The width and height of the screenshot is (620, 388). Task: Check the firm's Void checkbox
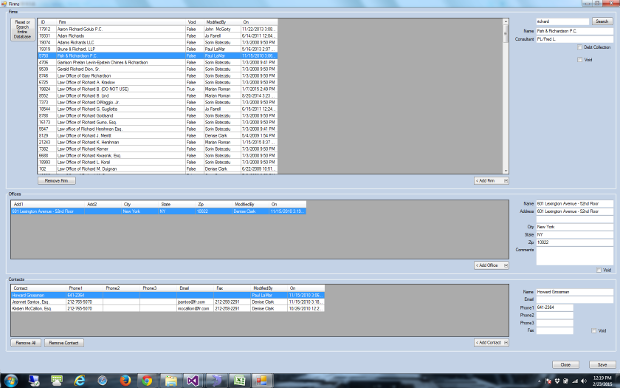coord(580,60)
